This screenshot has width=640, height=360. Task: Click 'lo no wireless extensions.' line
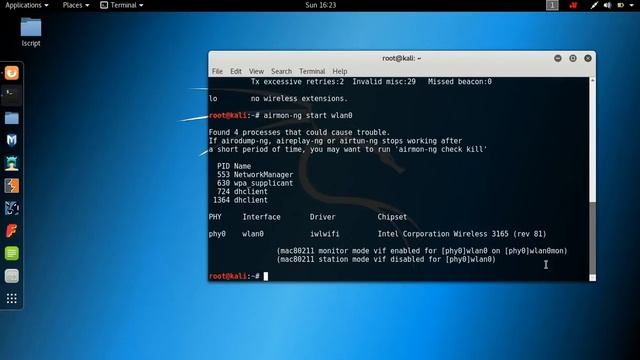point(278,99)
